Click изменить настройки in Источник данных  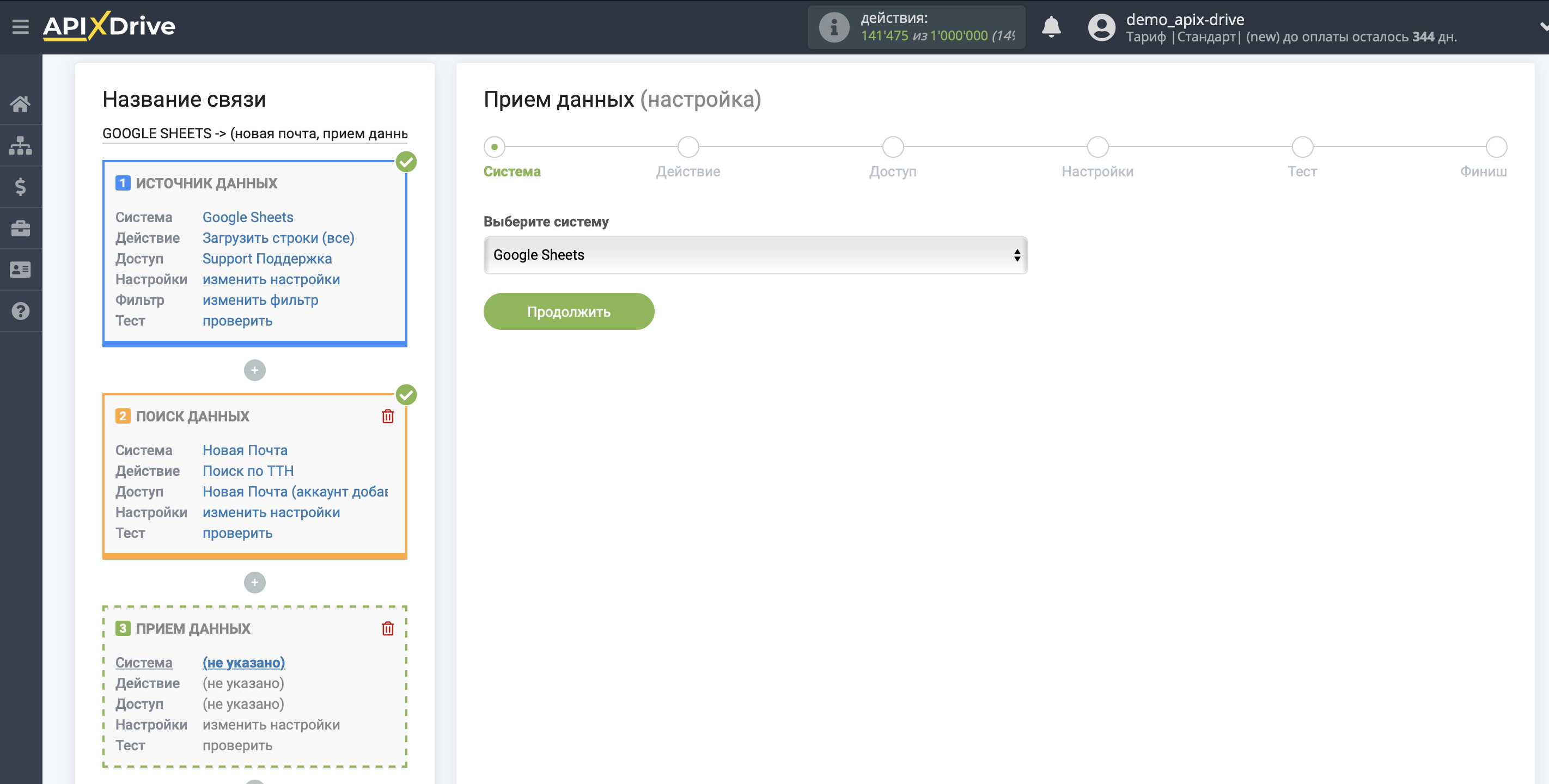click(271, 279)
